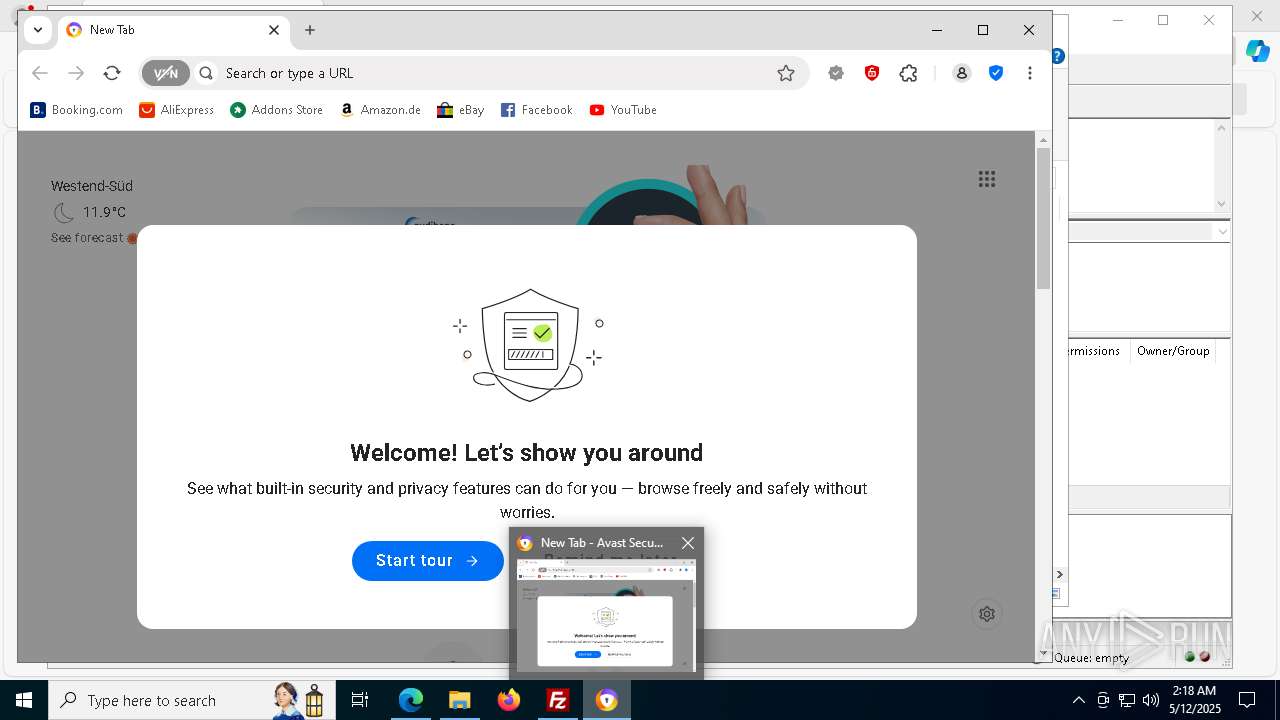The width and height of the screenshot is (1280, 720).
Task: Click the page scrollbar down arrow
Action: 1043,655
